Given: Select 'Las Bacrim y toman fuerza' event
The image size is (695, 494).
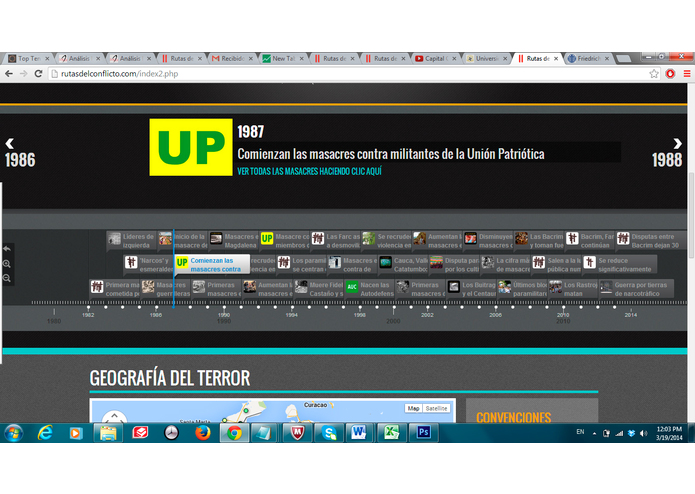Looking at the screenshot, I should [x=539, y=241].
